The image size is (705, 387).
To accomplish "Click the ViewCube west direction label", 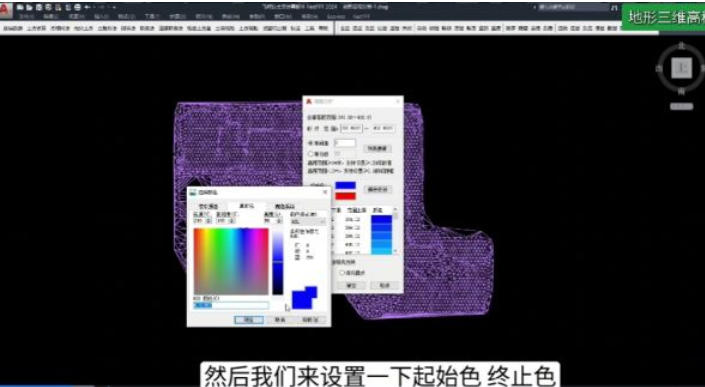I will point(659,68).
